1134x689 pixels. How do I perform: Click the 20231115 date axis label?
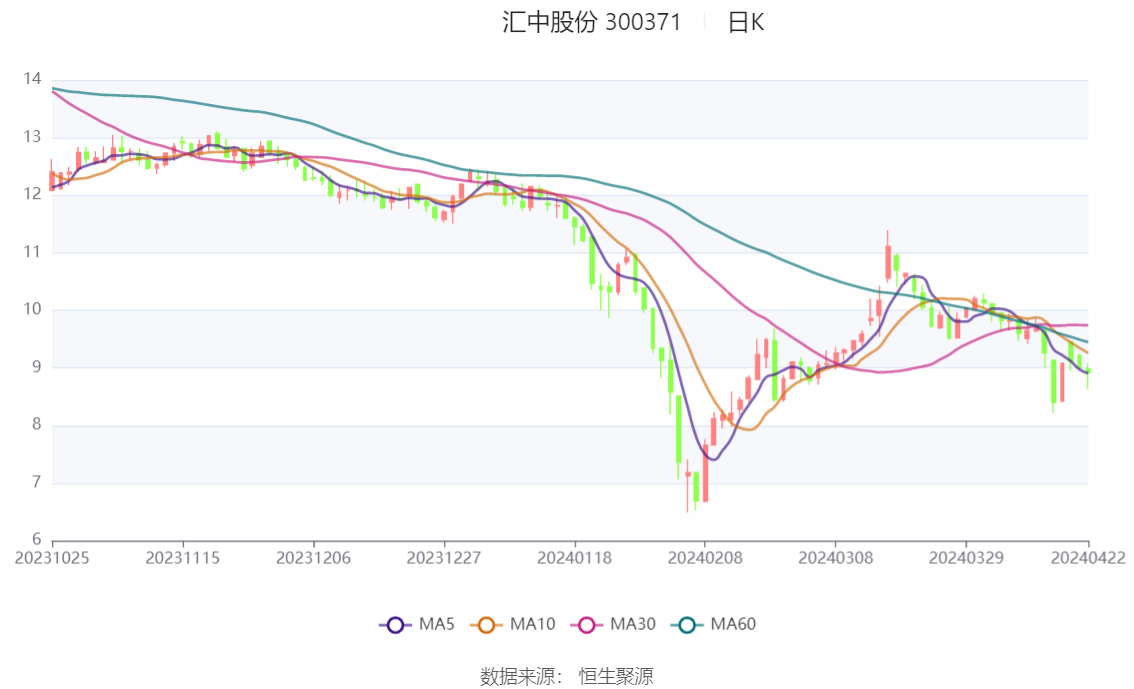(x=182, y=558)
